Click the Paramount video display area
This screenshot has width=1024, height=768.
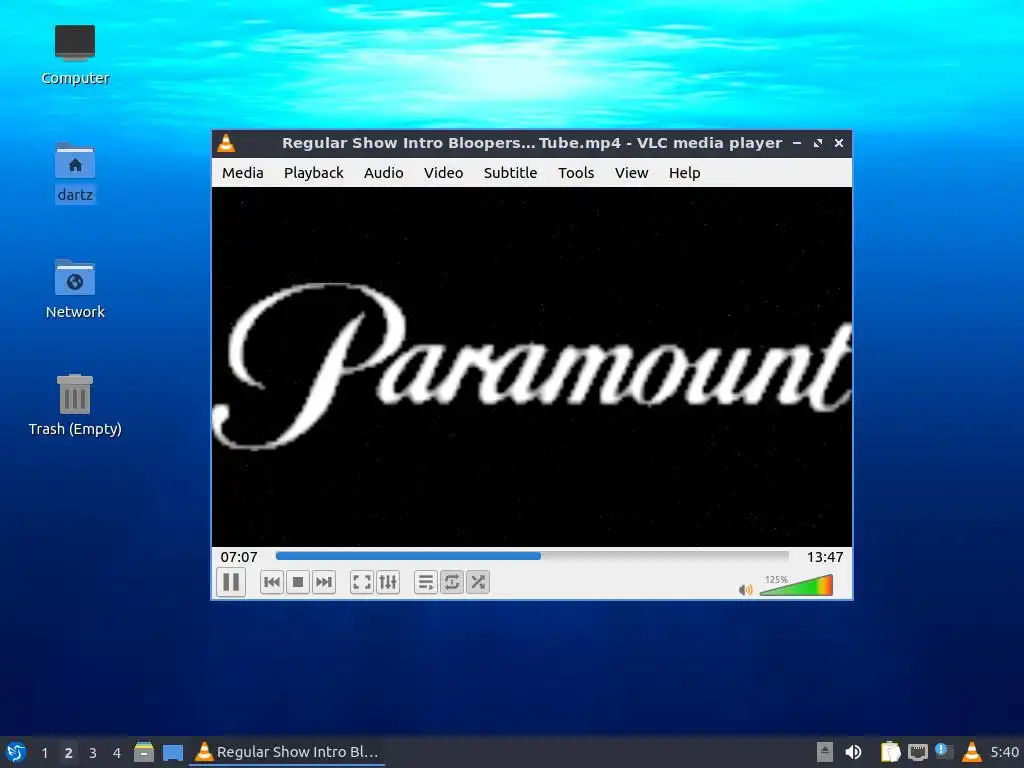[x=532, y=366]
